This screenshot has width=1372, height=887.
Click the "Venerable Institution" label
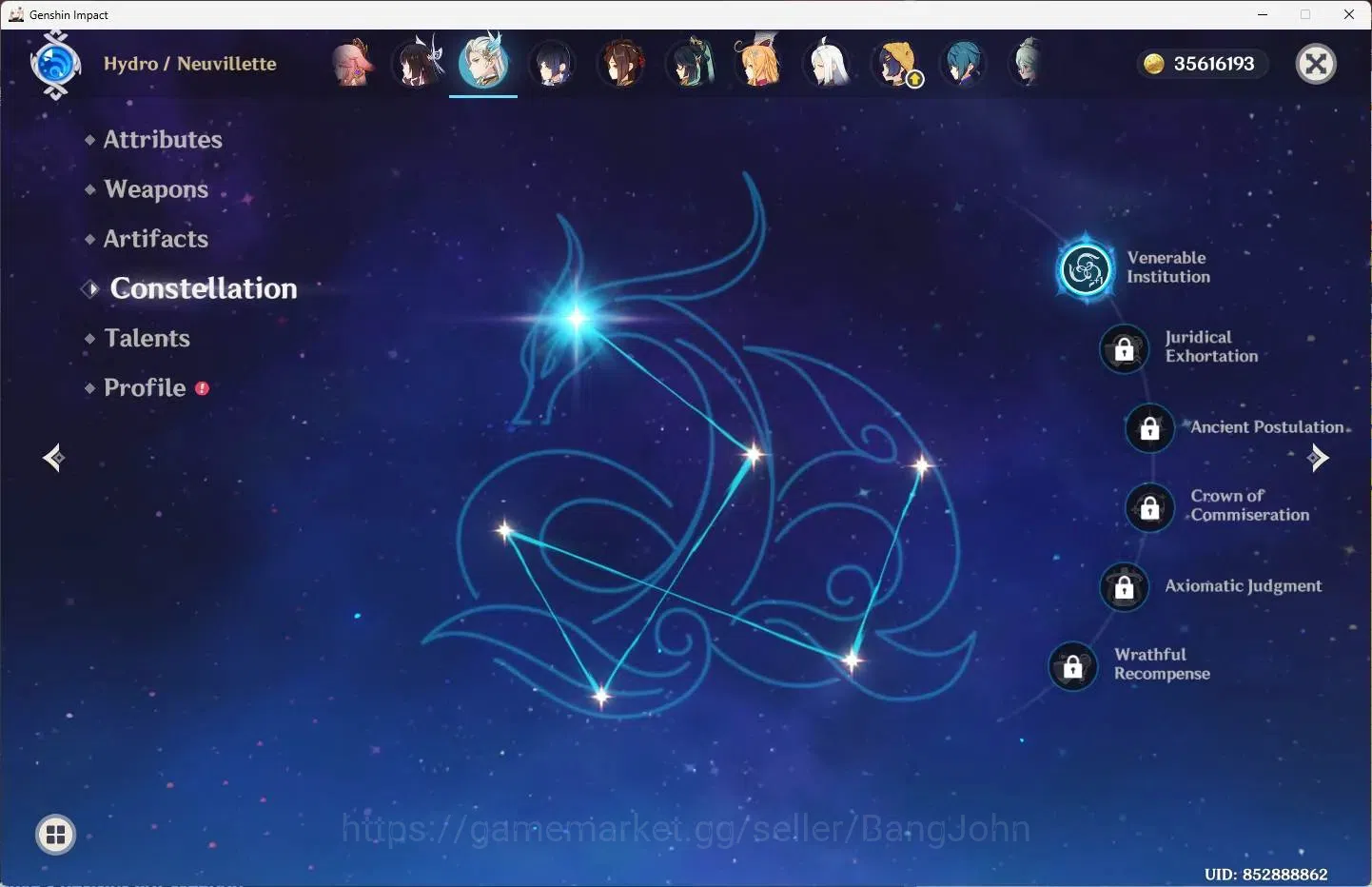coord(1168,267)
